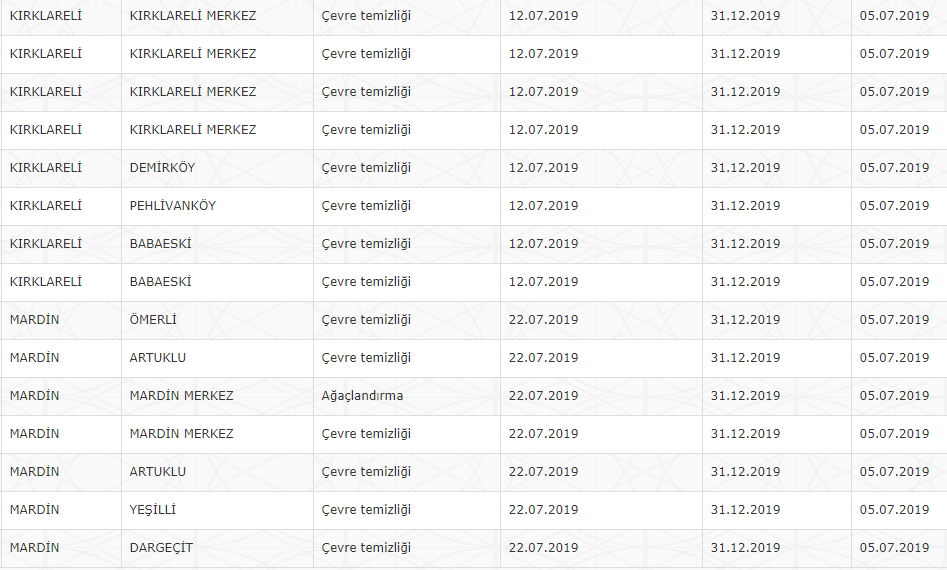This screenshot has width=947, height=570.
Task: Click 31.12.2019 date in the YEŞİLLİ row
Action: click(x=745, y=510)
